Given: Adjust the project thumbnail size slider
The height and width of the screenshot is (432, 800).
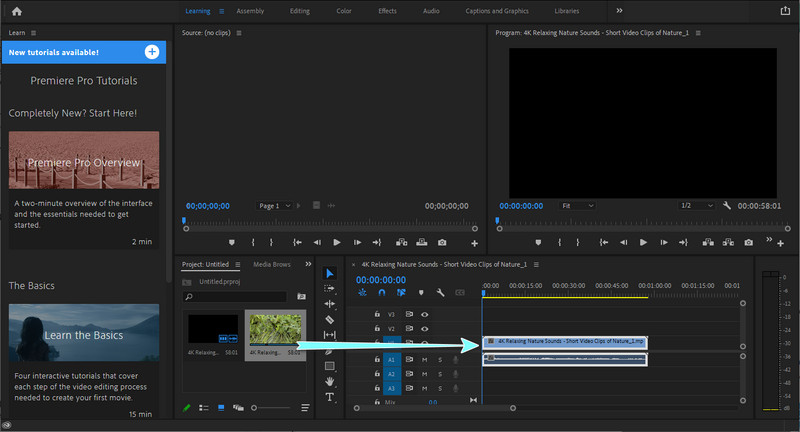Looking at the screenshot, I should tap(256, 408).
